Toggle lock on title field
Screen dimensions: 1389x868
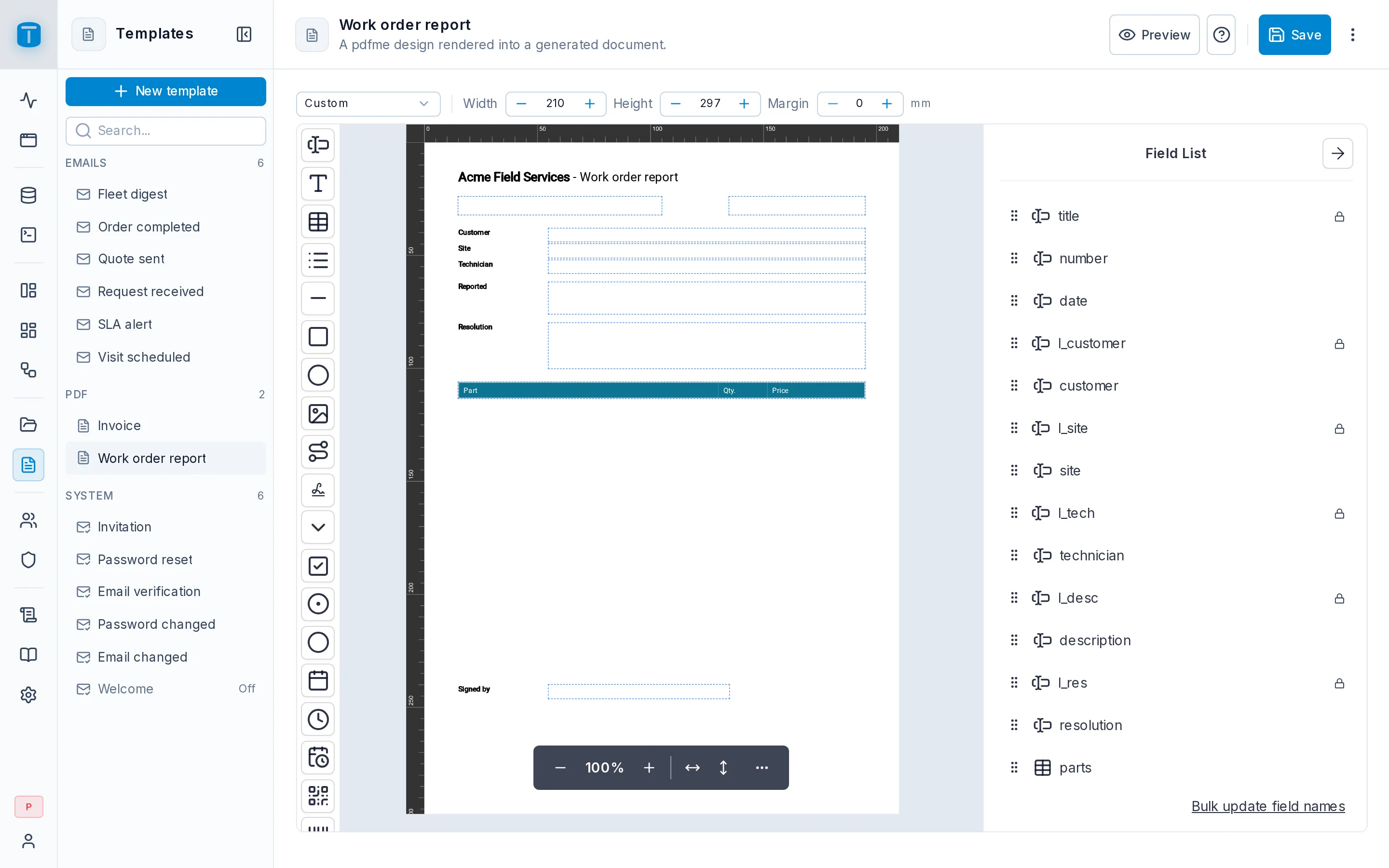pyautogui.click(x=1339, y=217)
